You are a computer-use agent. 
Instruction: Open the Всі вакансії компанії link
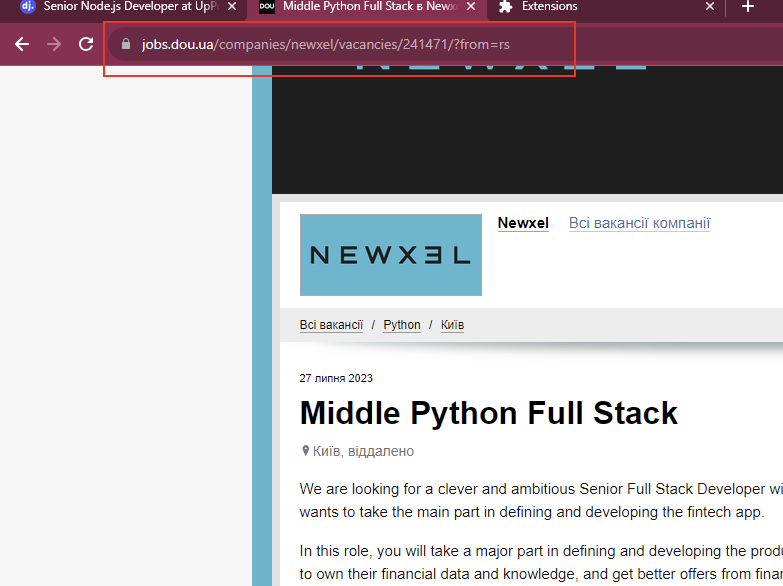tap(639, 223)
